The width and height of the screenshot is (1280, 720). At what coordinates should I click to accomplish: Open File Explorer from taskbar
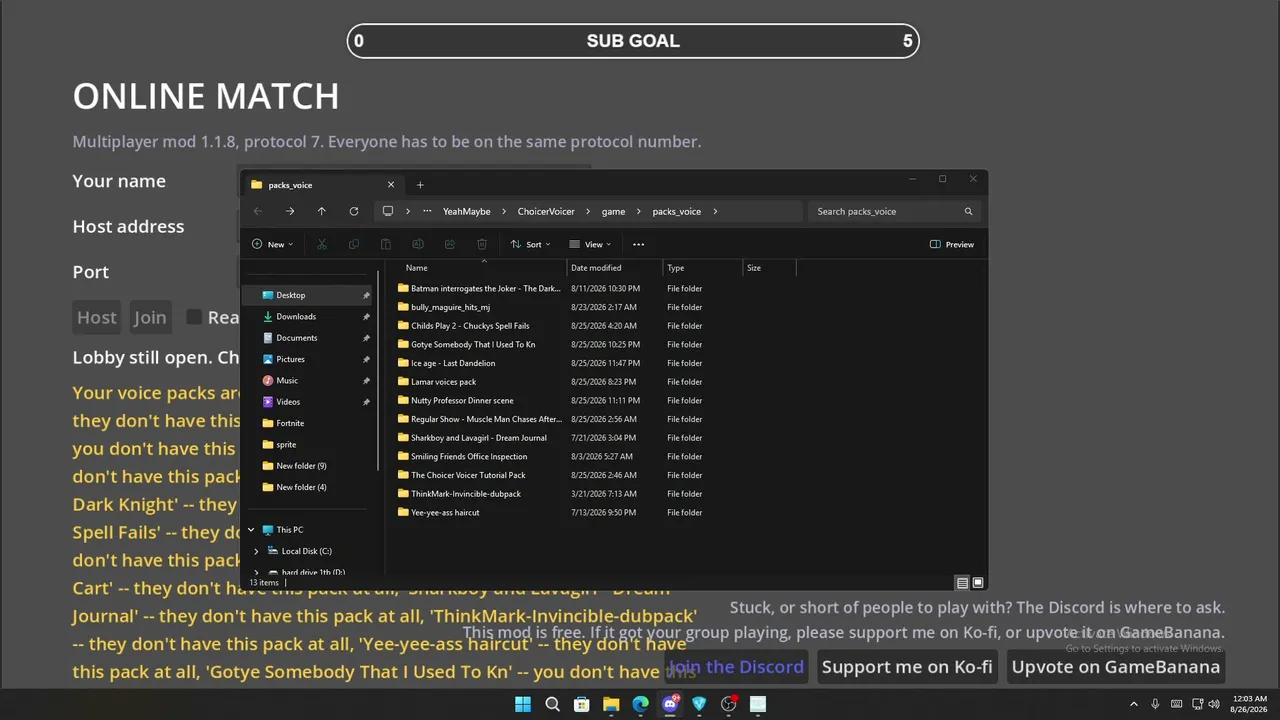[611, 704]
